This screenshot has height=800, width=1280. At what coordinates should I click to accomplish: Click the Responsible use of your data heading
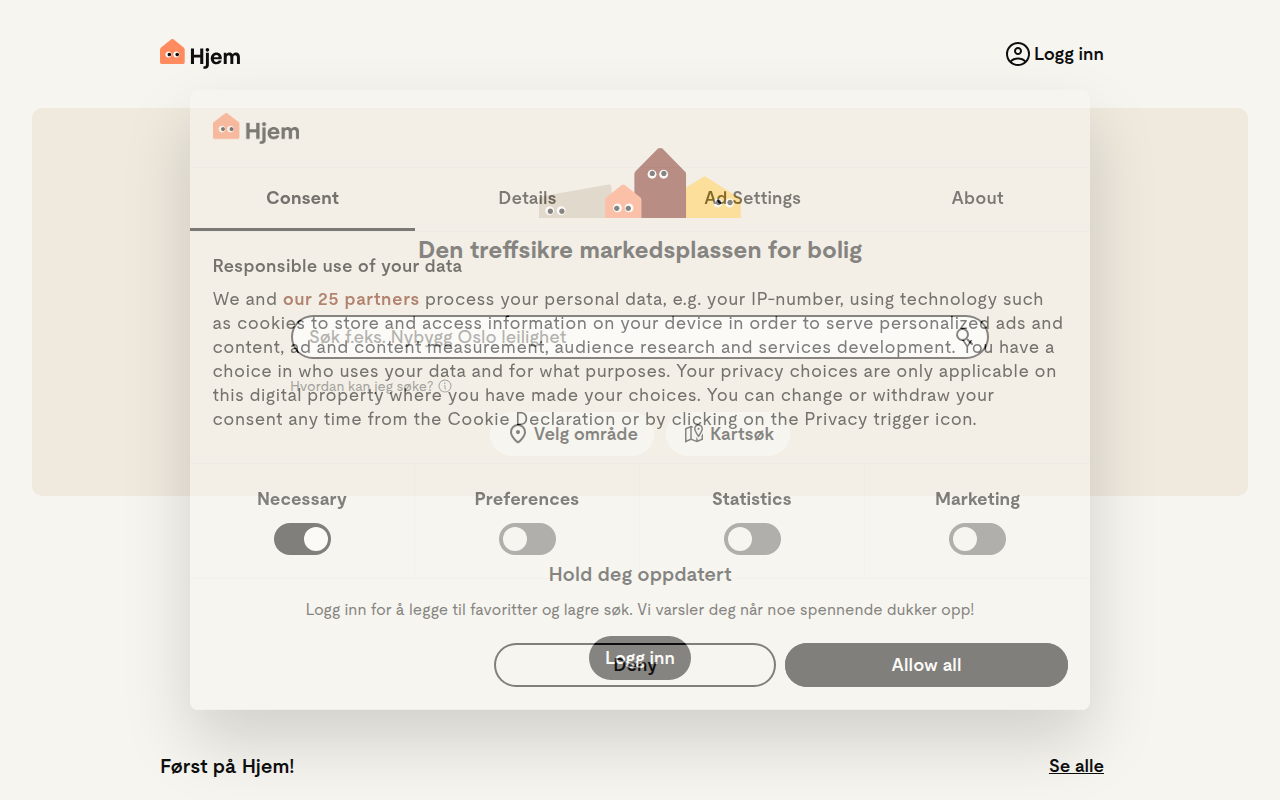tap(337, 266)
